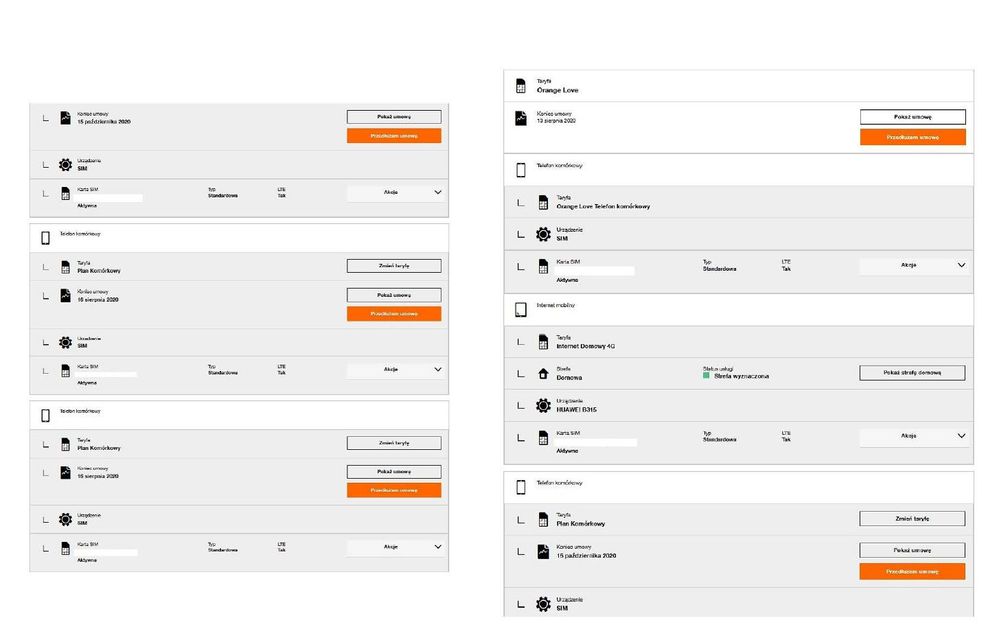Click the Strefa Domowa house icon
999x641 pixels.
pos(543,374)
